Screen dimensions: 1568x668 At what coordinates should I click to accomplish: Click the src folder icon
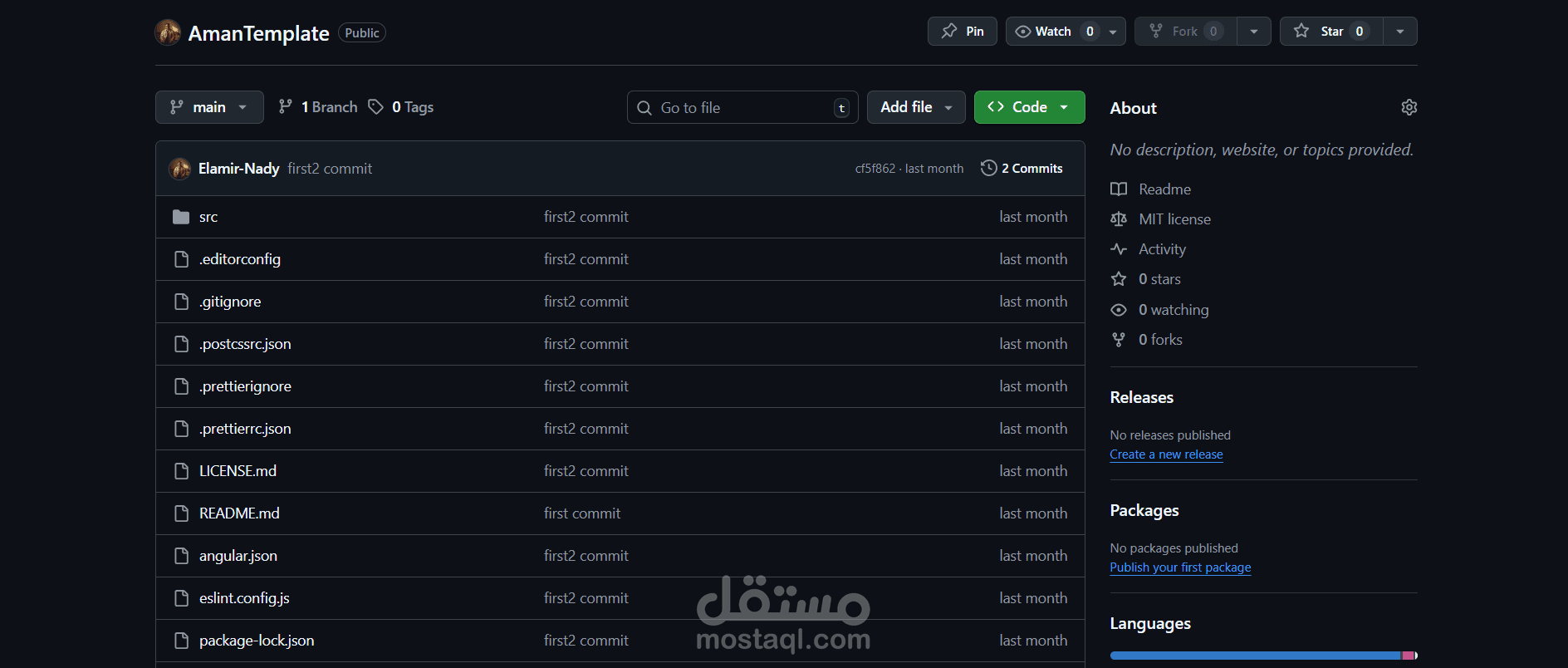pyautogui.click(x=181, y=217)
